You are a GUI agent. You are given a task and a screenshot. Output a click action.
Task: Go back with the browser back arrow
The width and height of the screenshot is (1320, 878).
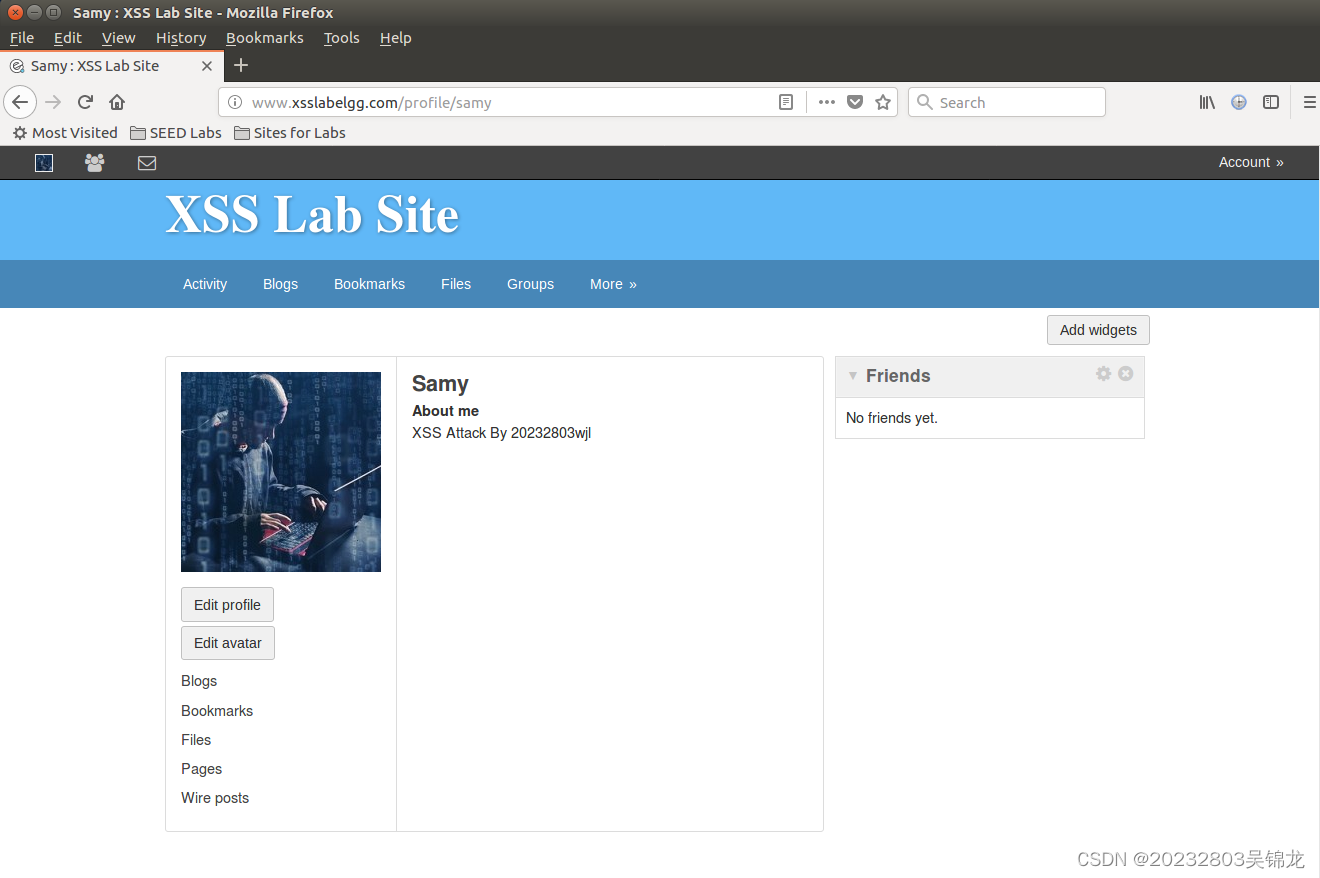coord(20,102)
